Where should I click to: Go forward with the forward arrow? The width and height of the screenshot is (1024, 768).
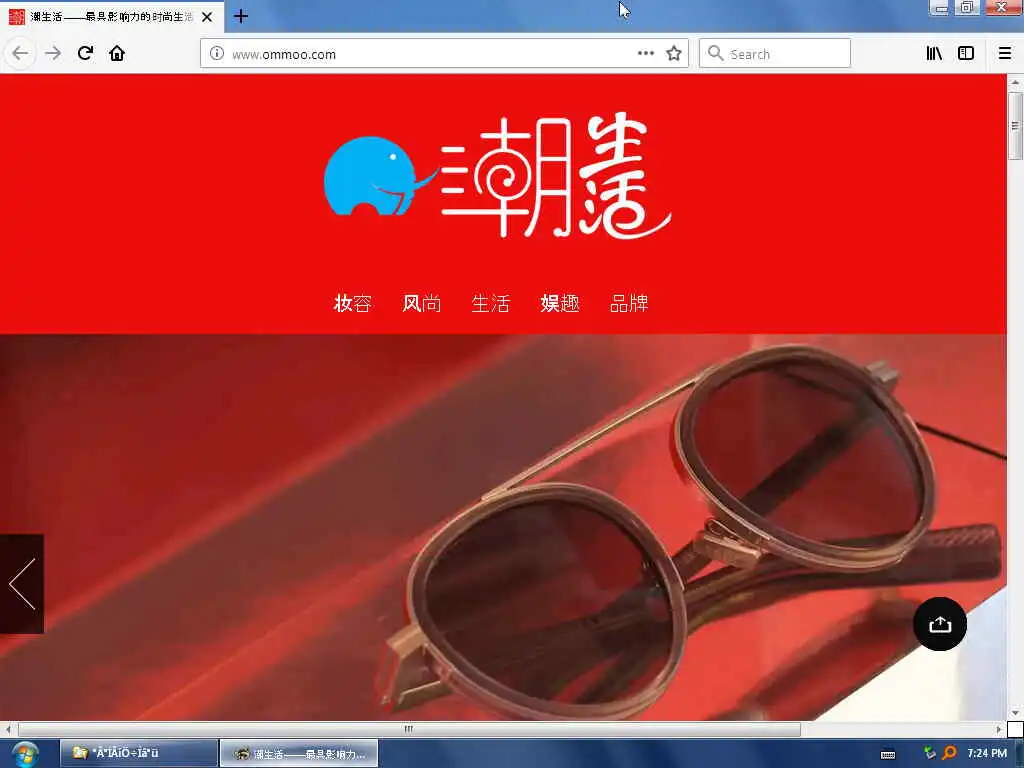point(53,53)
